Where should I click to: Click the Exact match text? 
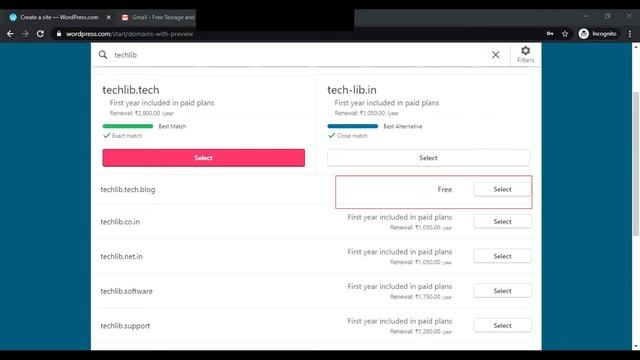(x=127, y=136)
